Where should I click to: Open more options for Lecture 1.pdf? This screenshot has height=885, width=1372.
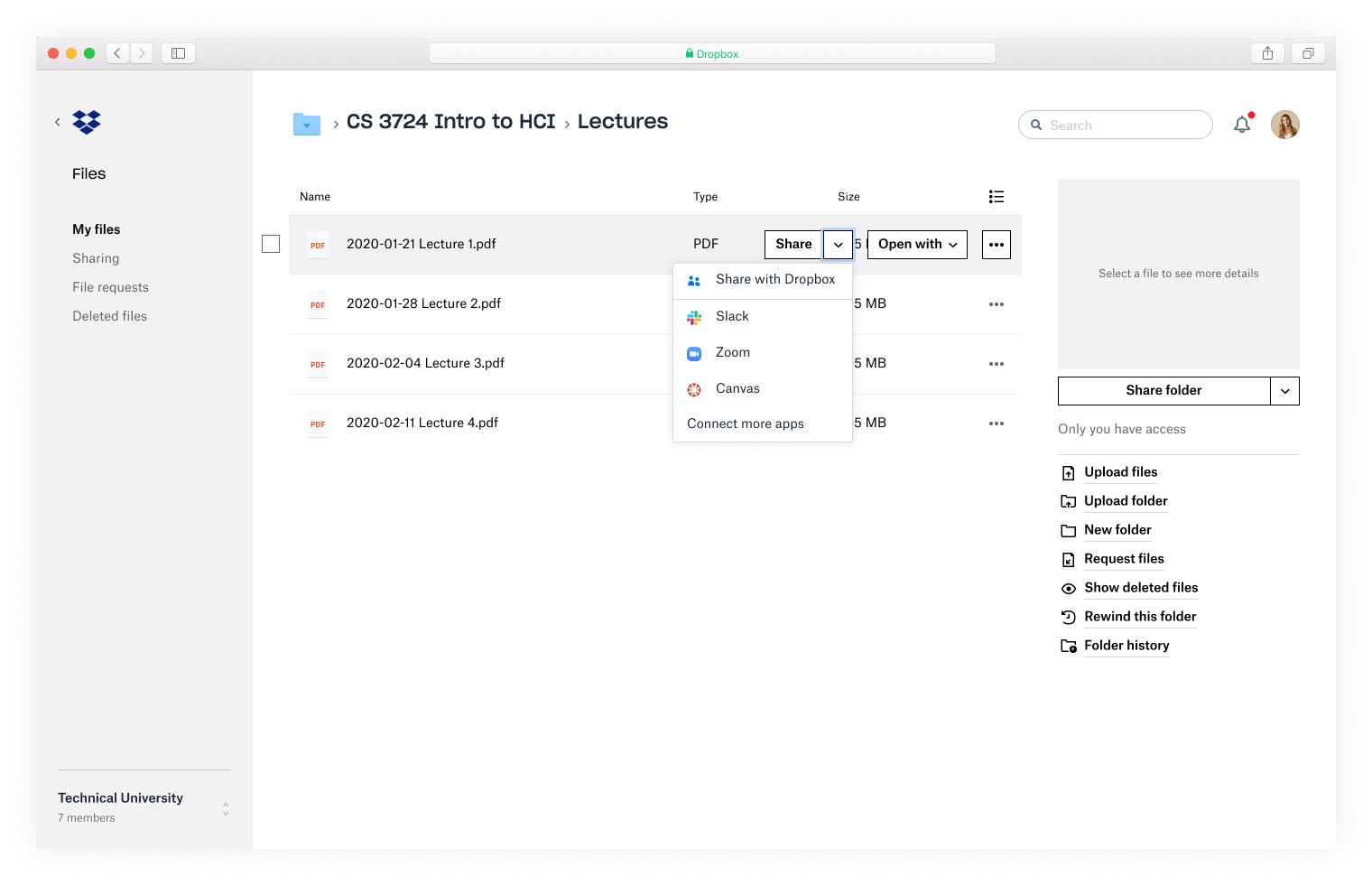(x=996, y=245)
